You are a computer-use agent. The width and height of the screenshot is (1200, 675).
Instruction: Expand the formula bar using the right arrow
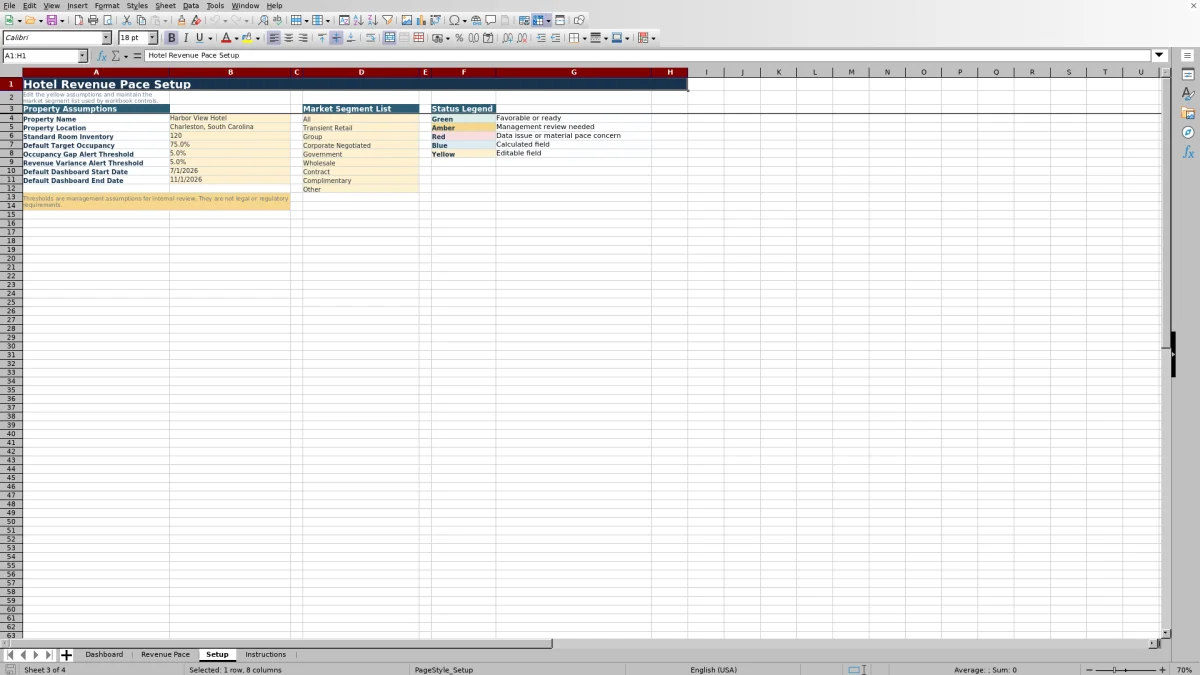pos(1160,55)
